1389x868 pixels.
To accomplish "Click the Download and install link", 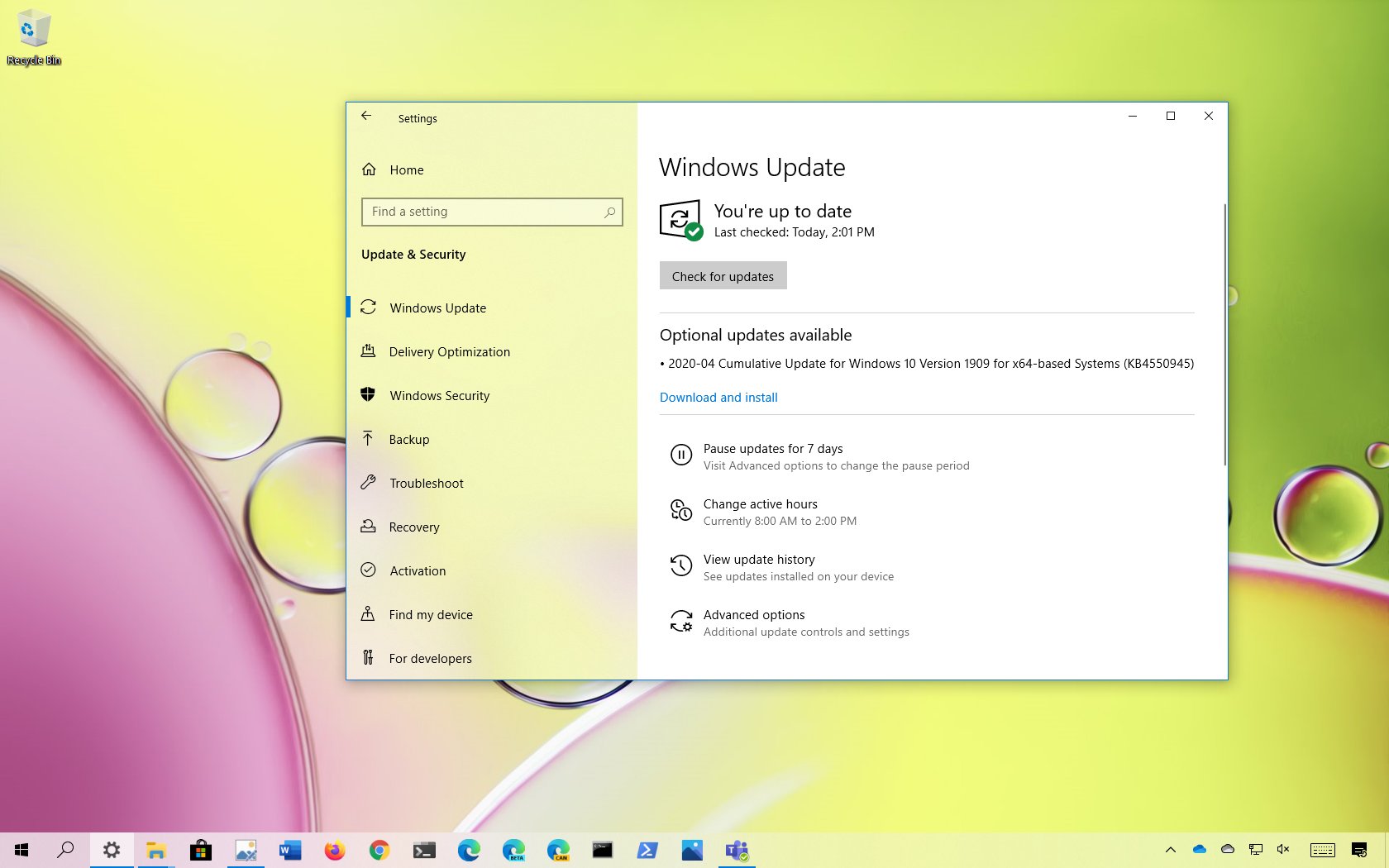I will tap(718, 397).
